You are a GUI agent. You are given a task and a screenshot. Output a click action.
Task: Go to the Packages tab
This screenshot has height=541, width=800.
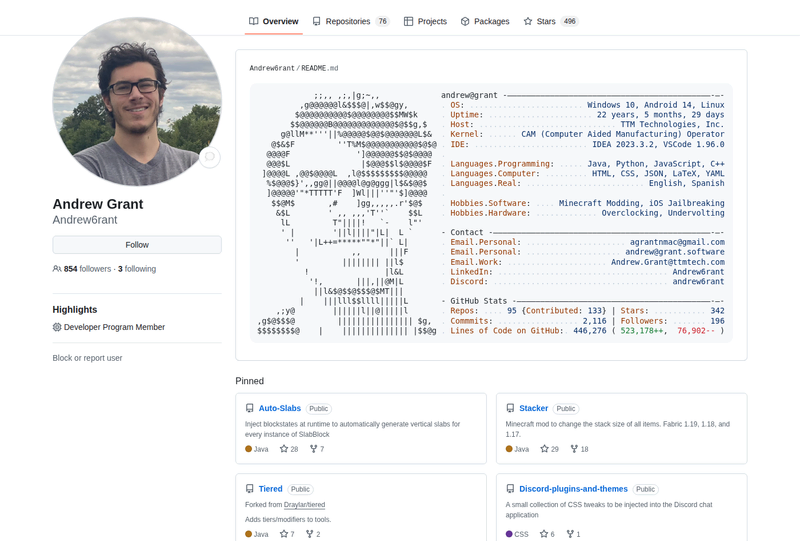click(485, 21)
